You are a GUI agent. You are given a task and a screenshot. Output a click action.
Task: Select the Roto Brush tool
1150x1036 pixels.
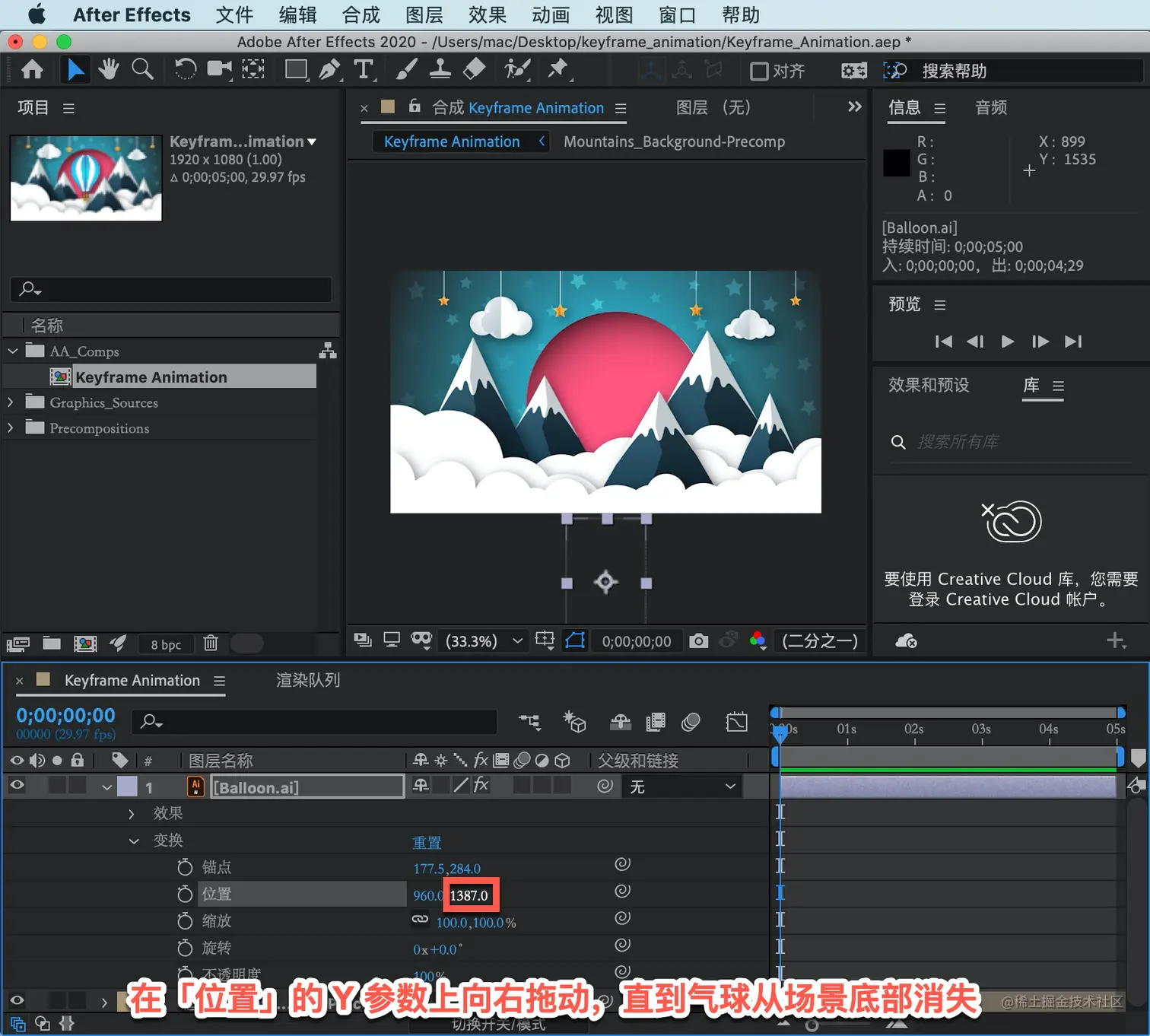[517, 70]
